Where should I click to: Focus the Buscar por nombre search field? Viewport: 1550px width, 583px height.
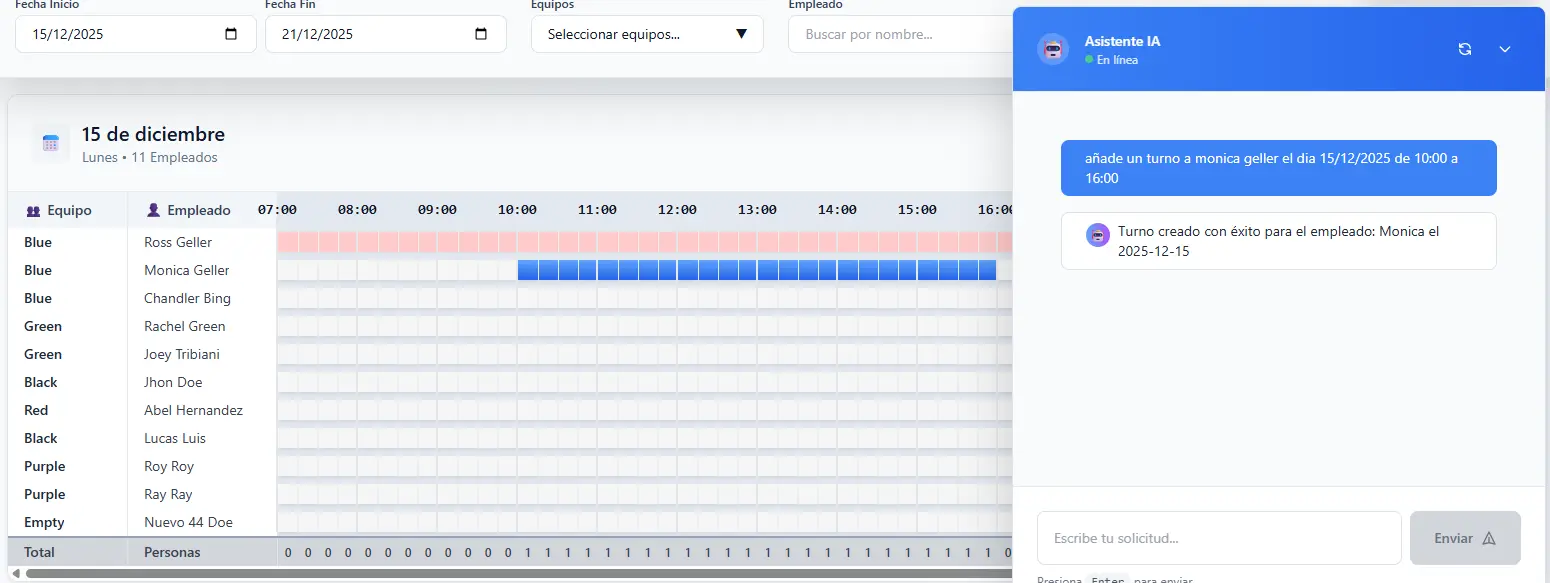(900, 34)
